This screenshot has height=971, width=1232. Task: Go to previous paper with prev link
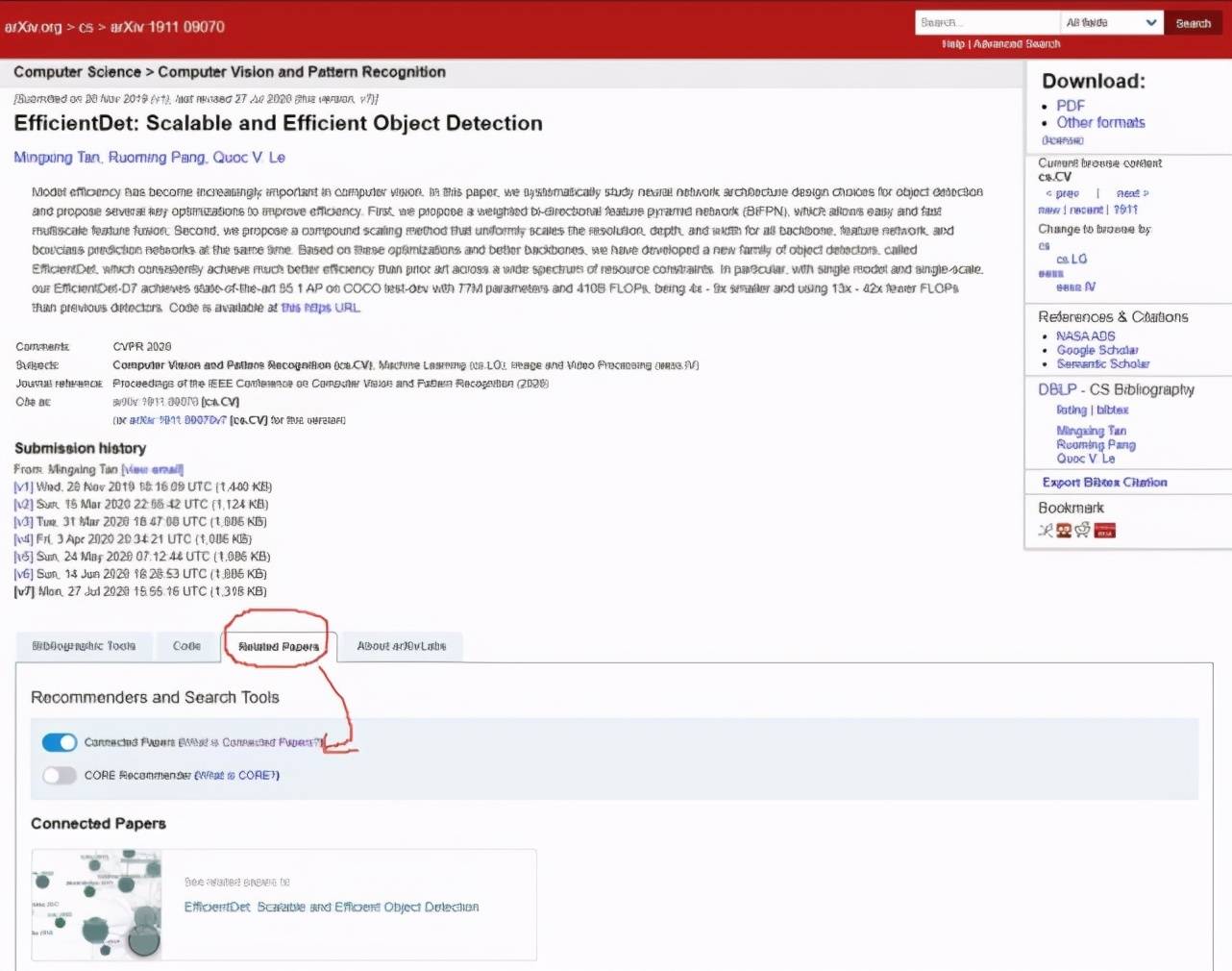[x=1063, y=193]
